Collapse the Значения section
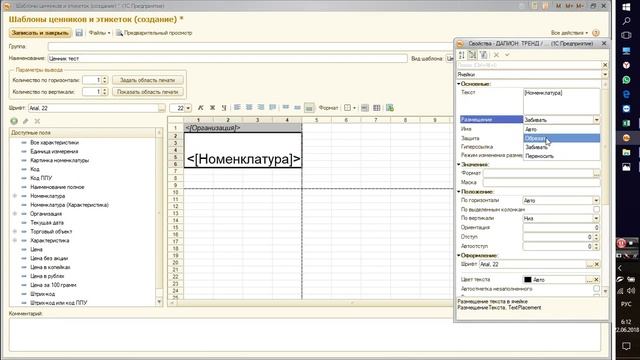Screen dimensions: 640x360 pyautogui.click(x=459, y=164)
